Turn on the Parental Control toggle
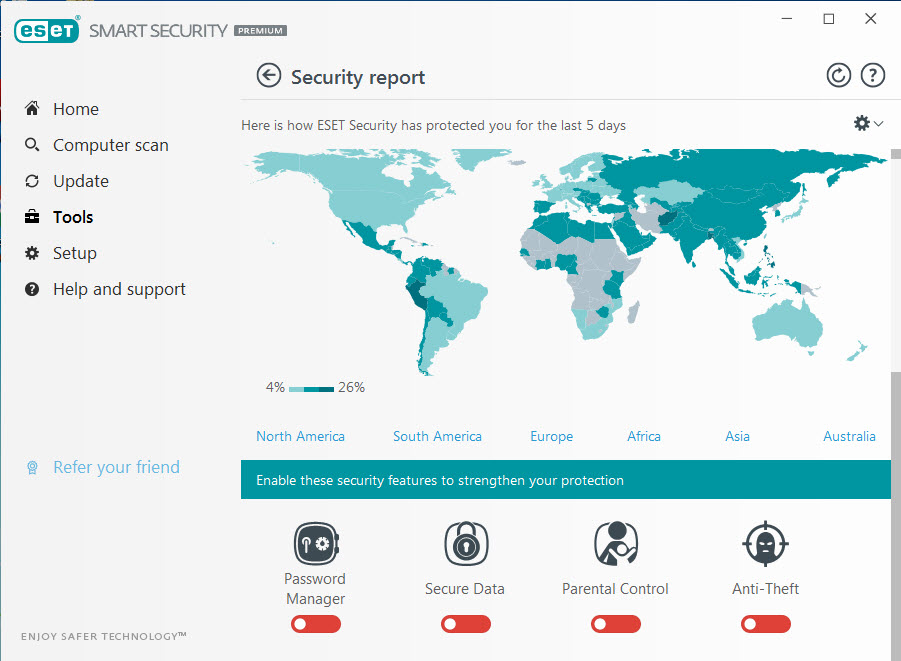The width and height of the screenshot is (901, 661). [615, 624]
